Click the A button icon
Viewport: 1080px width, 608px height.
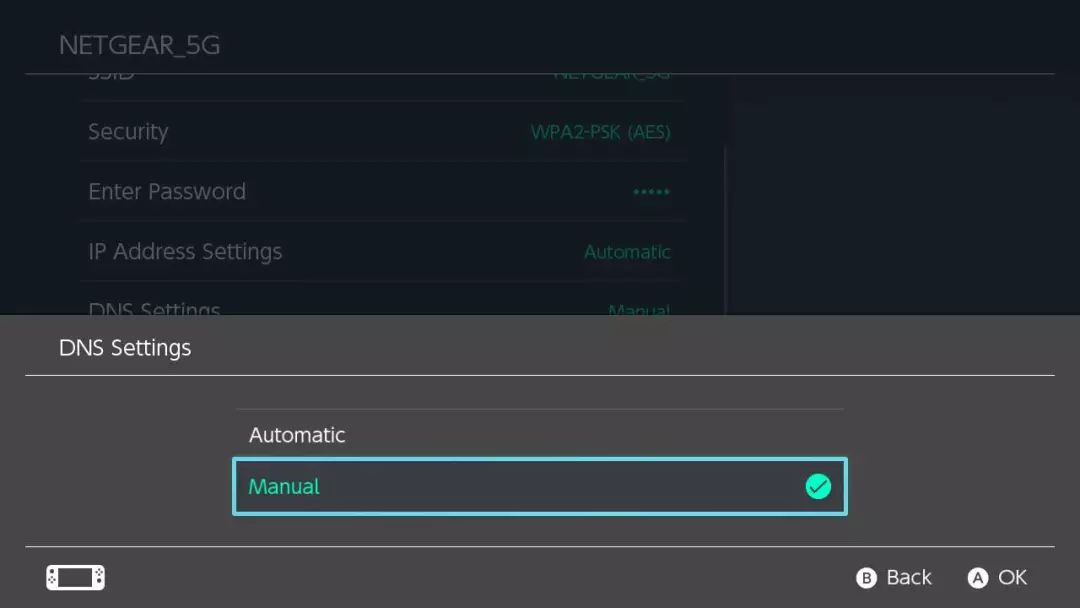pyautogui.click(x=977, y=578)
